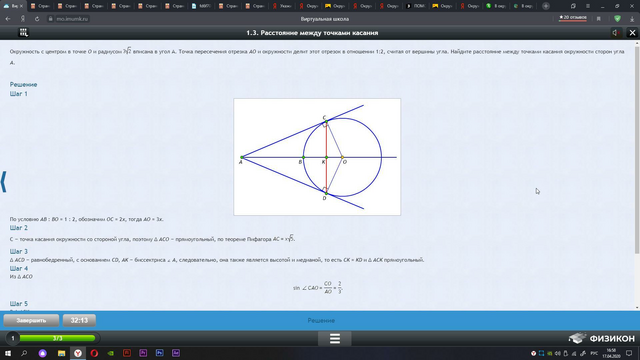Open the browser downloads arrow icon
The height and width of the screenshot is (360, 640).
[632, 19]
